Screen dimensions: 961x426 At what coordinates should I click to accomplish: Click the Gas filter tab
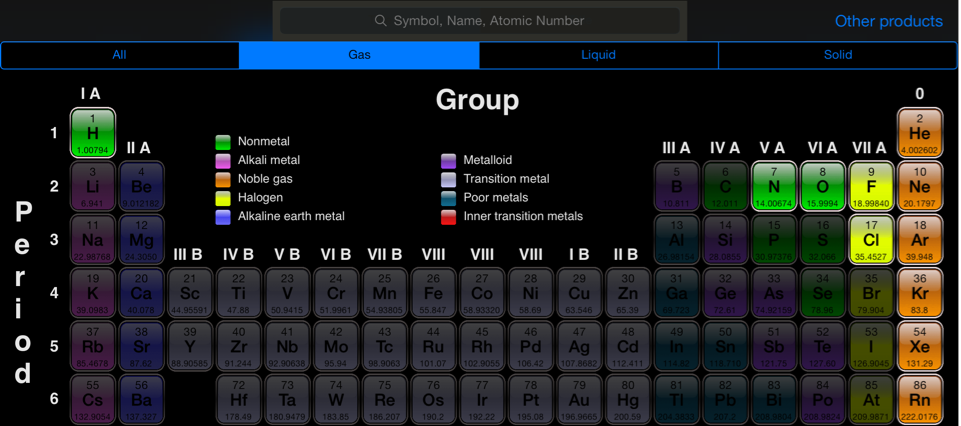point(359,55)
